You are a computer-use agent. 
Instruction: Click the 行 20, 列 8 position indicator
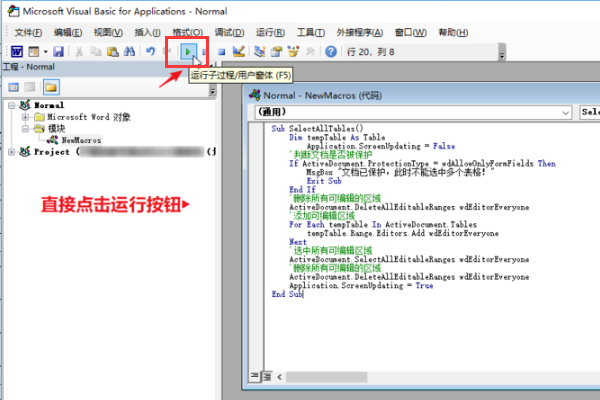tap(370, 52)
